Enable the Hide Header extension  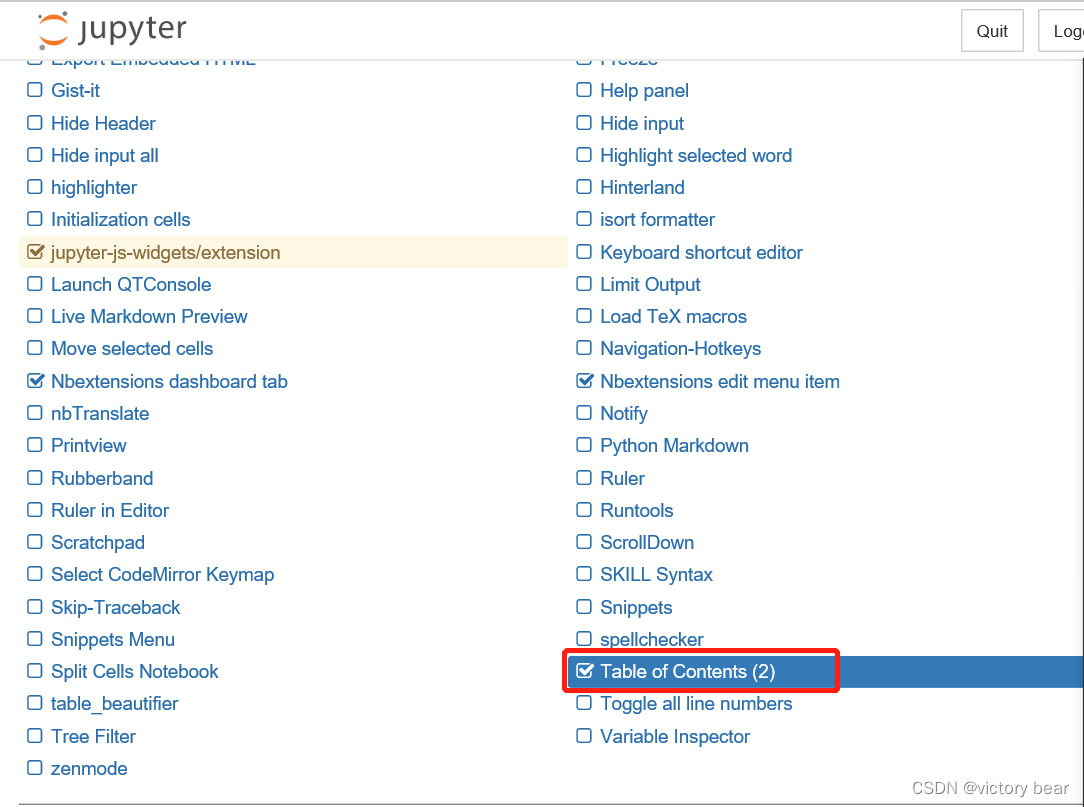(x=35, y=123)
